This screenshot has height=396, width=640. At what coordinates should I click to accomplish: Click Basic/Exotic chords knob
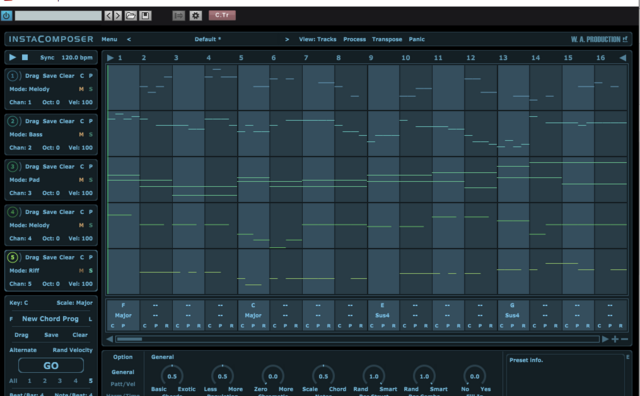pyautogui.click(x=172, y=376)
